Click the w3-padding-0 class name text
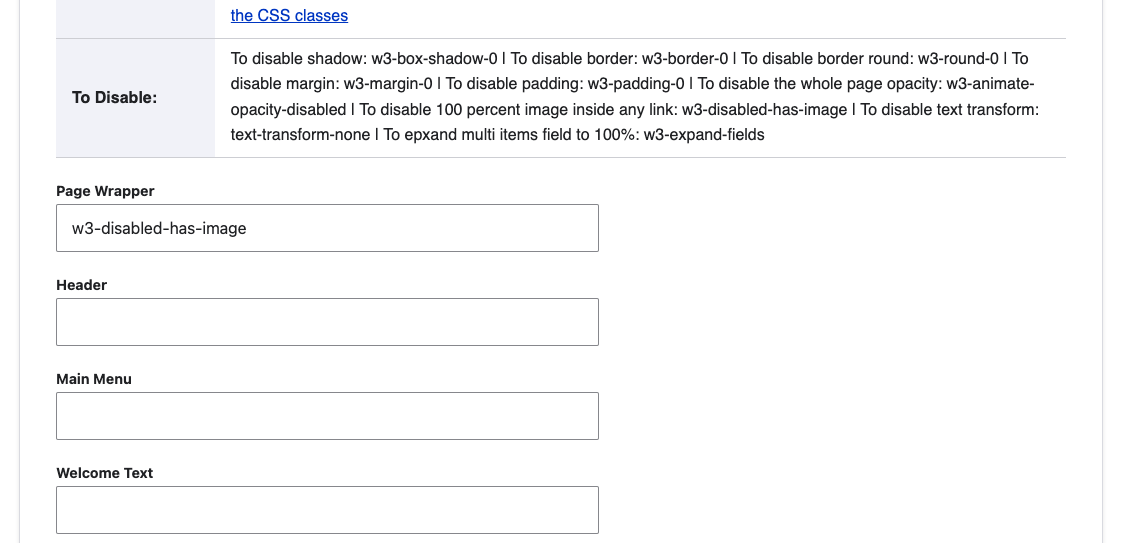 tap(636, 84)
